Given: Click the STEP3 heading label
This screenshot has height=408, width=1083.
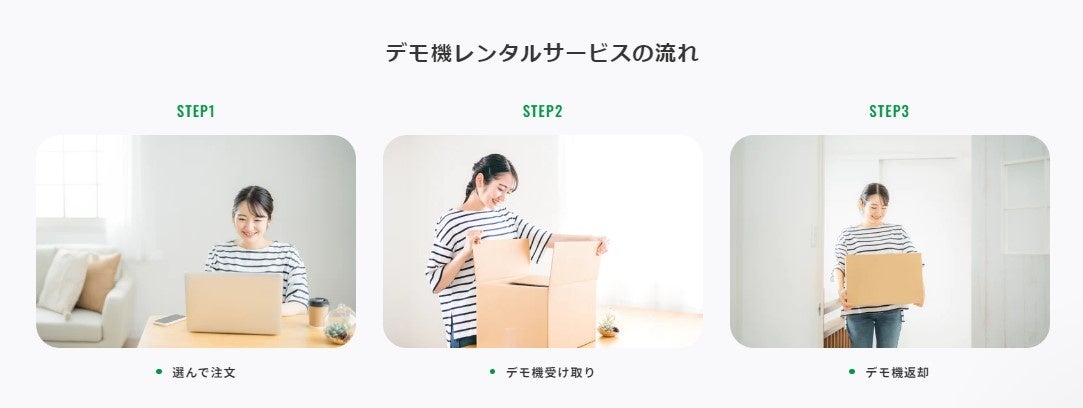Looking at the screenshot, I should [x=889, y=111].
